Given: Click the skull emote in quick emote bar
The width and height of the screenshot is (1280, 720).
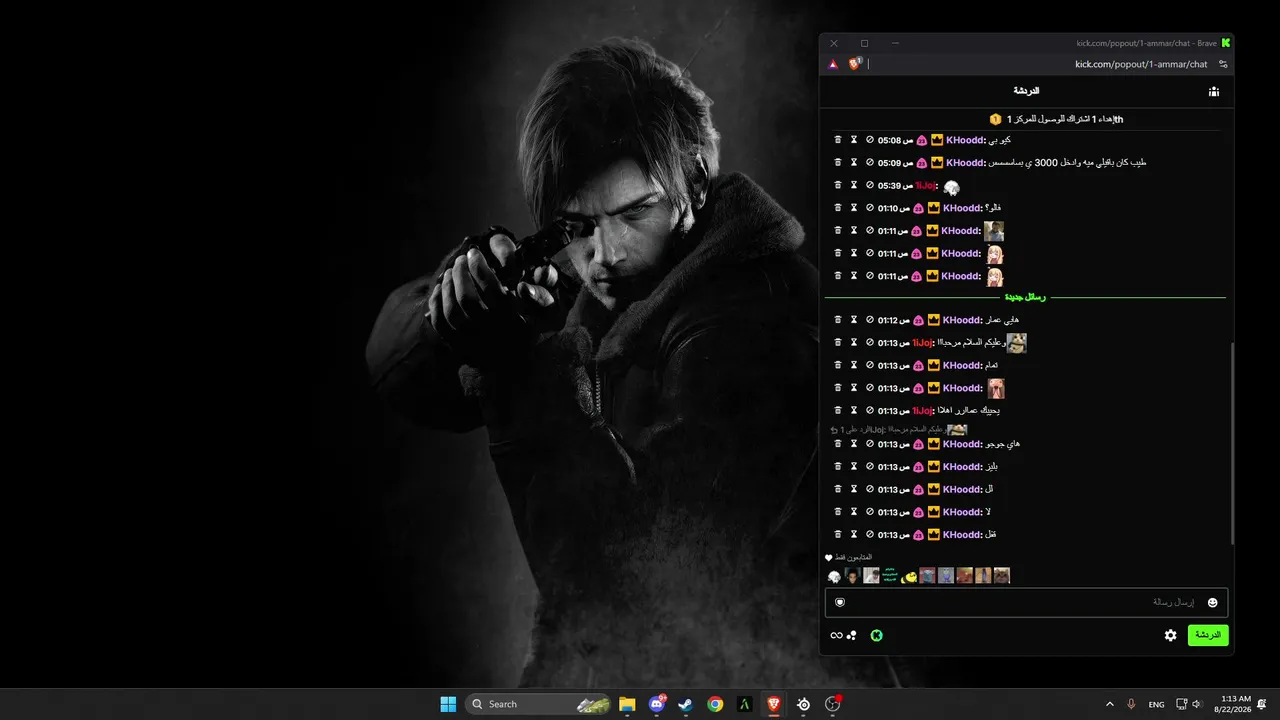Looking at the screenshot, I should click(834, 576).
